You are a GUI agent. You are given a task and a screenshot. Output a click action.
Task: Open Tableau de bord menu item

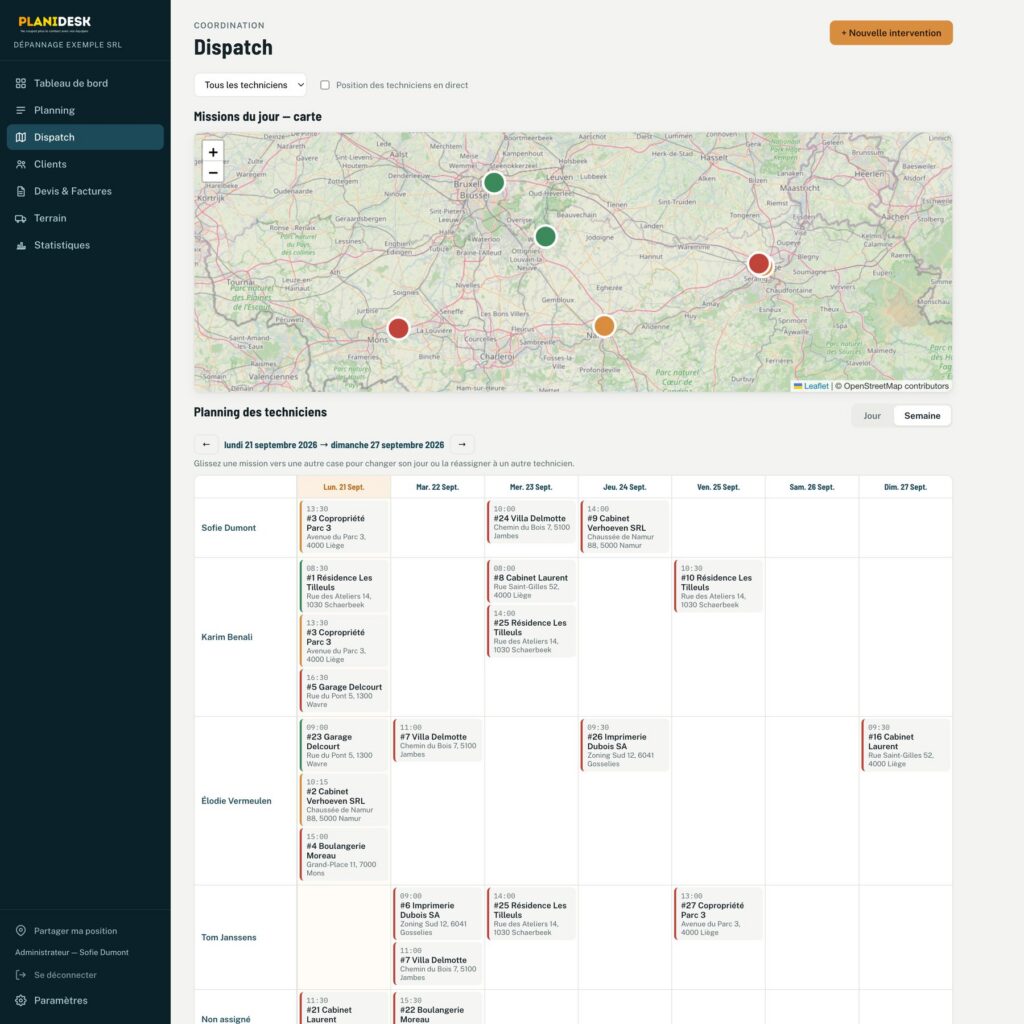(x=85, y=83)
